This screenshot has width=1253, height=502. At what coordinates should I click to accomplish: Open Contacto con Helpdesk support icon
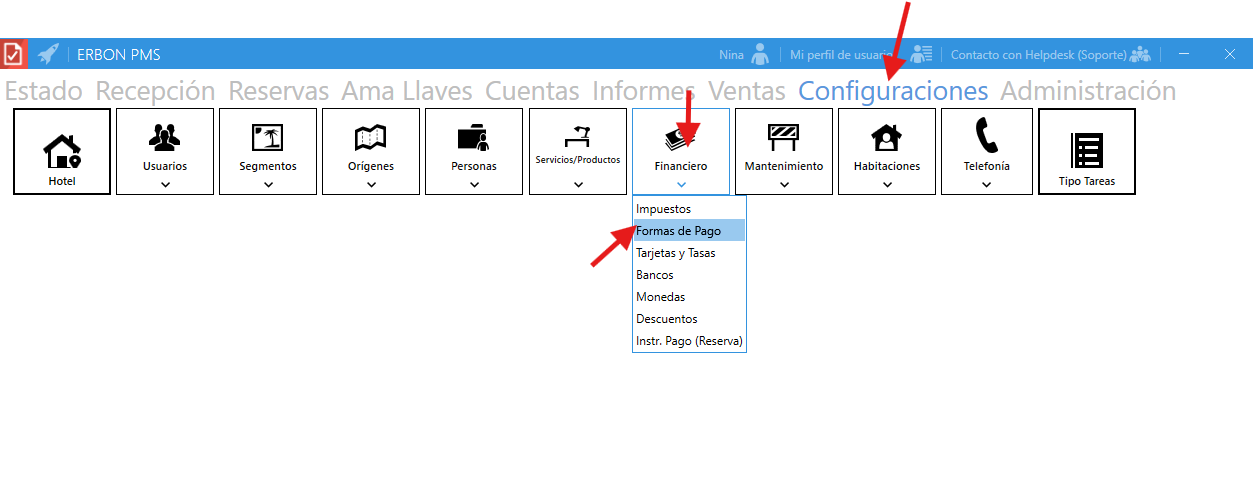1140,54
